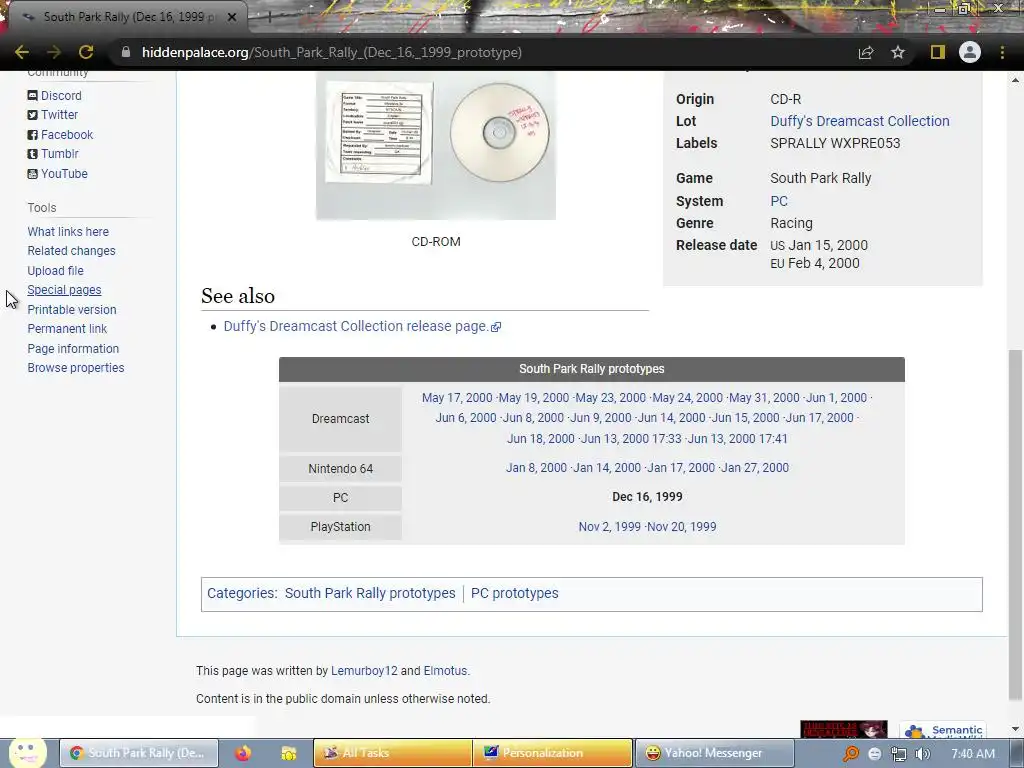Open the May 23, 2000 Dreamcast prototype
Screen dimensions: 1024x768
(x=611, y=398)
